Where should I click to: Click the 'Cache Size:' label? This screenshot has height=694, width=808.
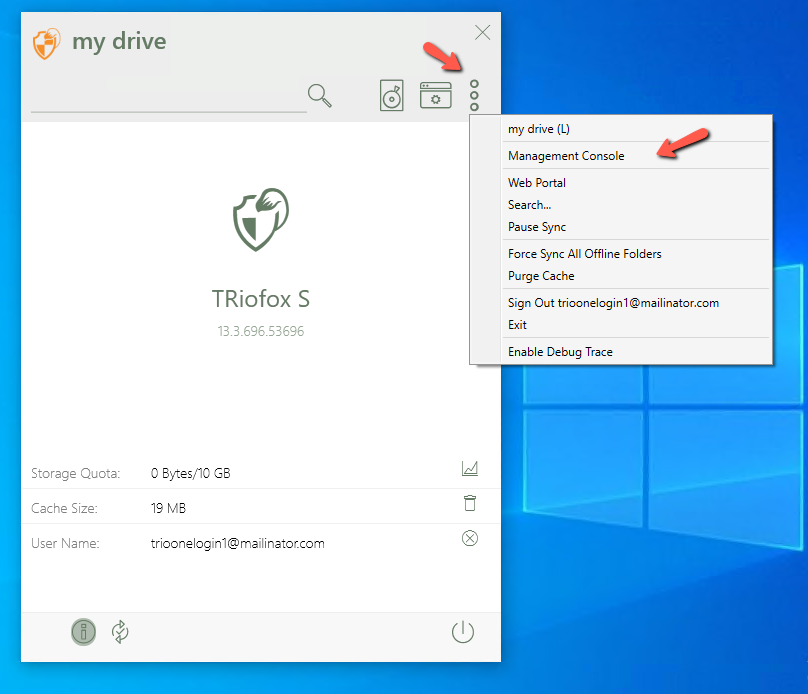[64, 509]
